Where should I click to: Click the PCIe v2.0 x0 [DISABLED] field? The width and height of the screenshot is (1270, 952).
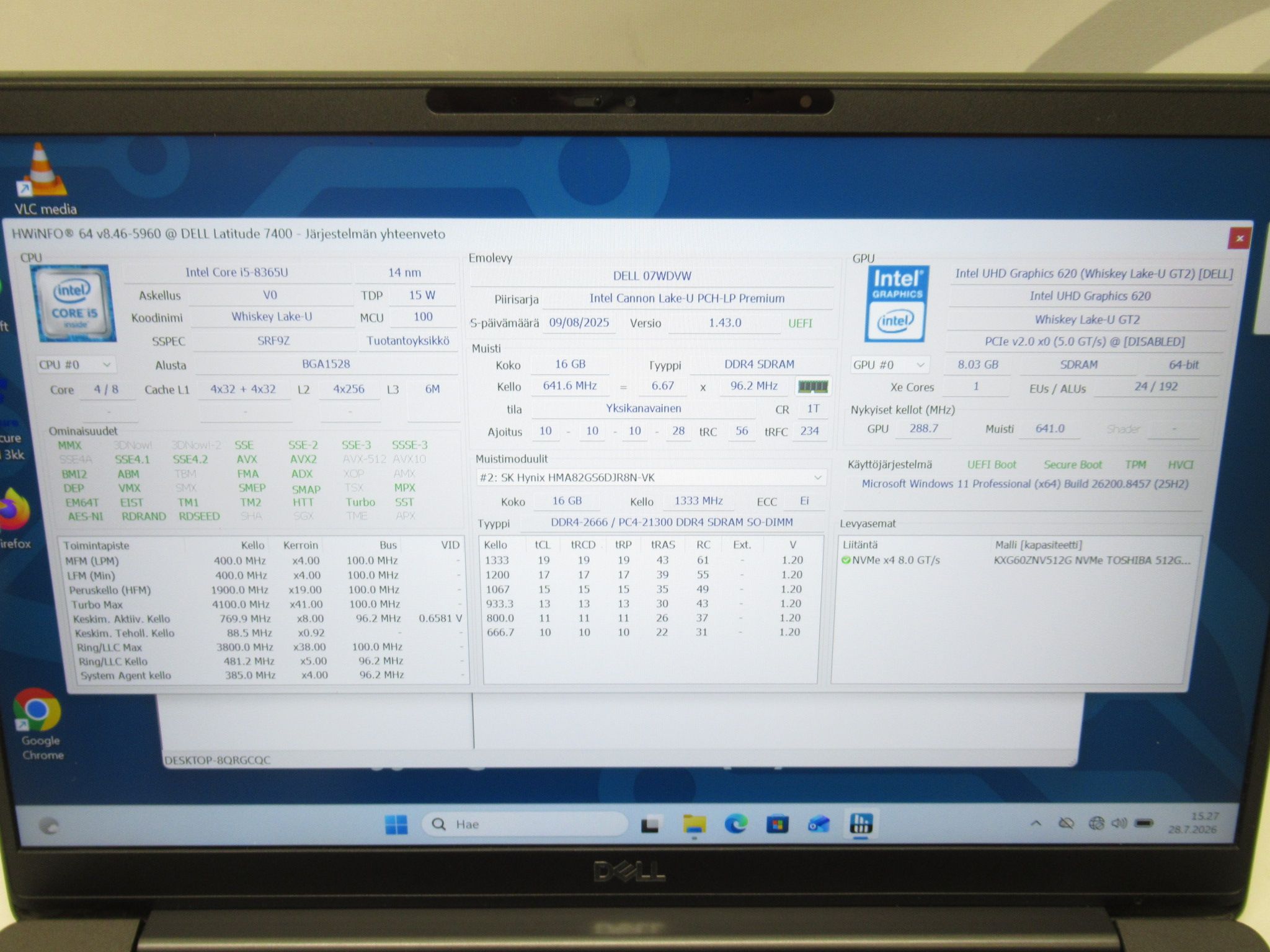click(x=1085, y=342)
